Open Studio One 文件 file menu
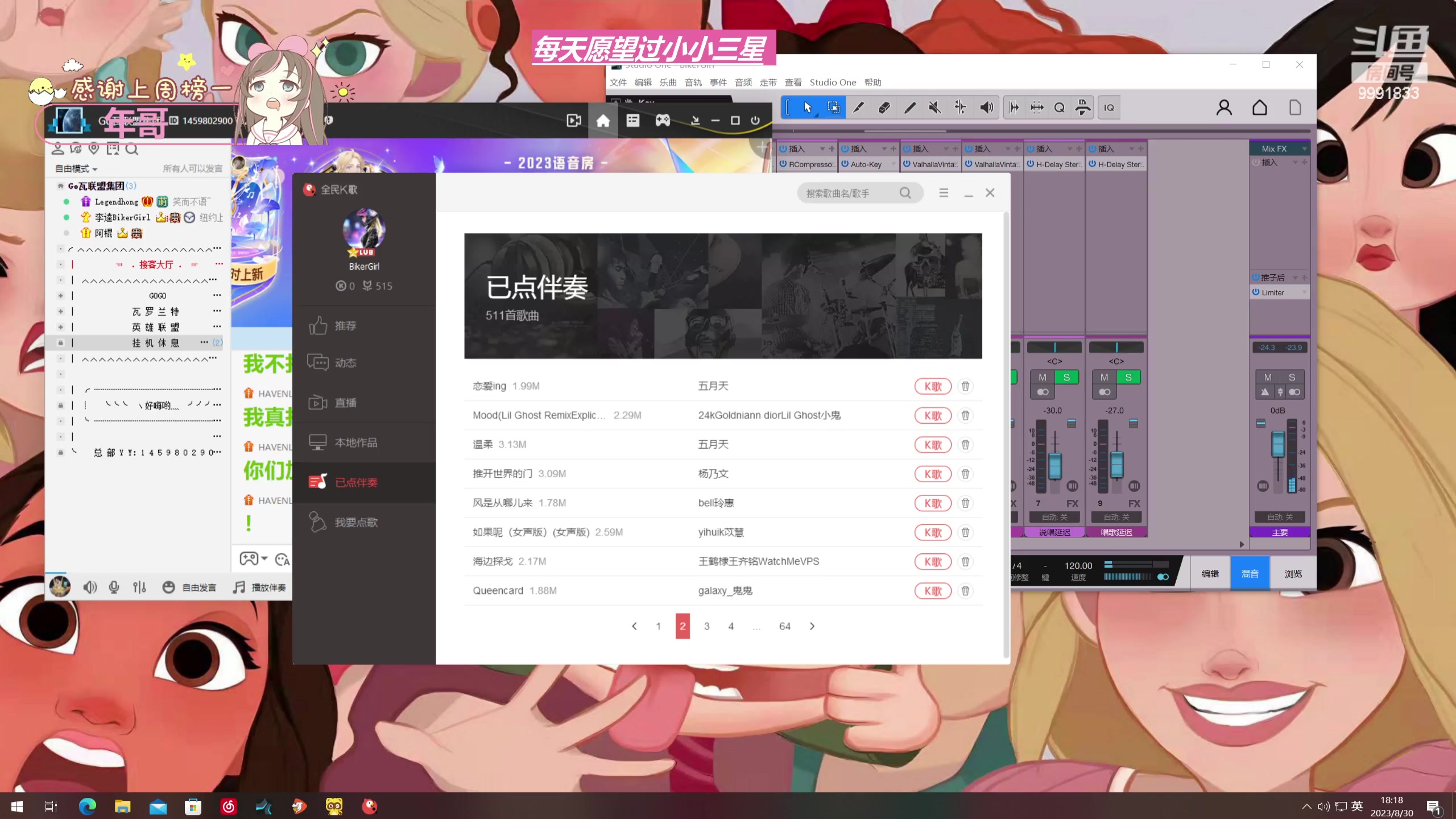This screenshot has height=819, width=1456. (x=618, y=81)
